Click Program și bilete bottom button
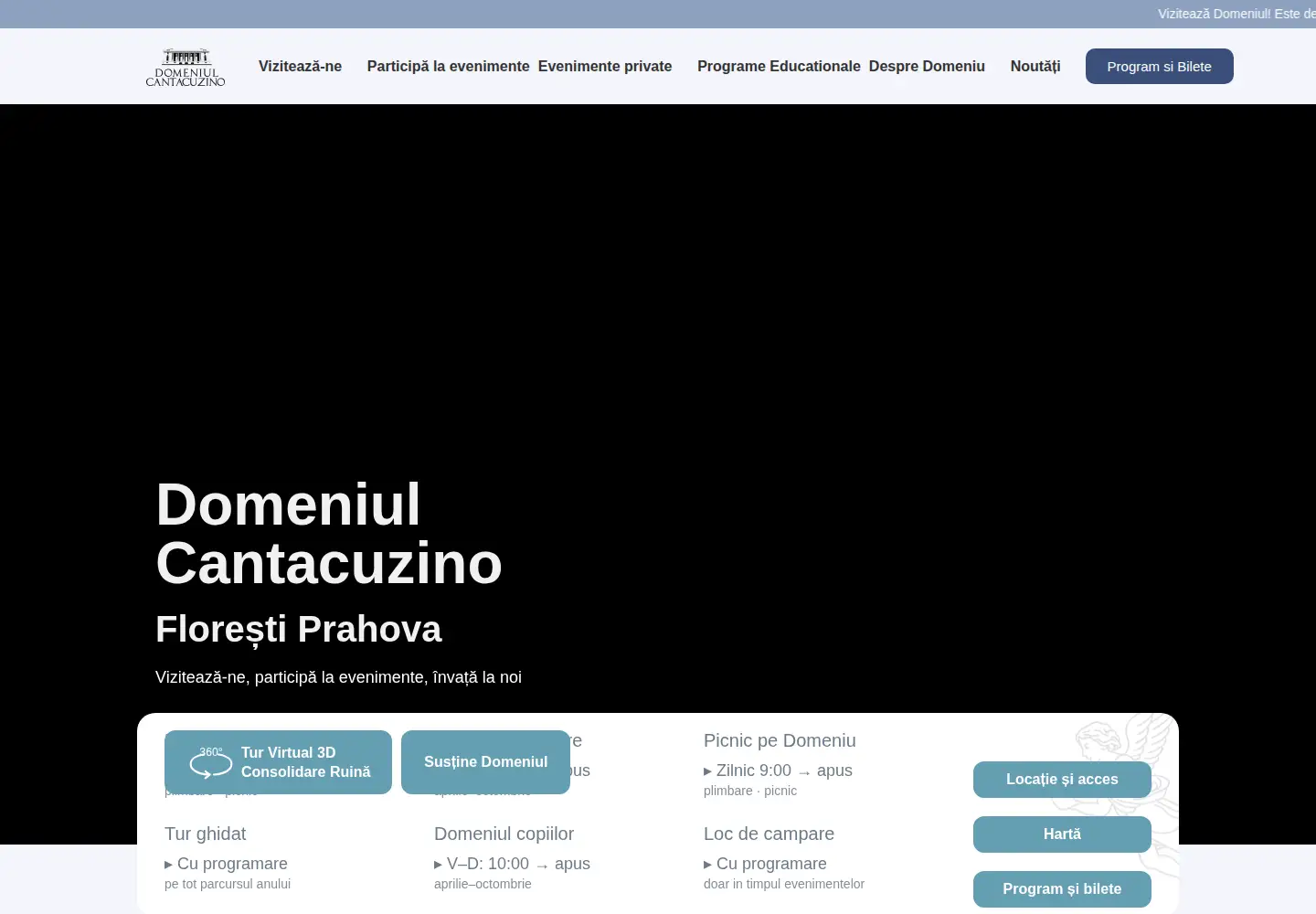The image size is (1316, 914). point(1062,889)
